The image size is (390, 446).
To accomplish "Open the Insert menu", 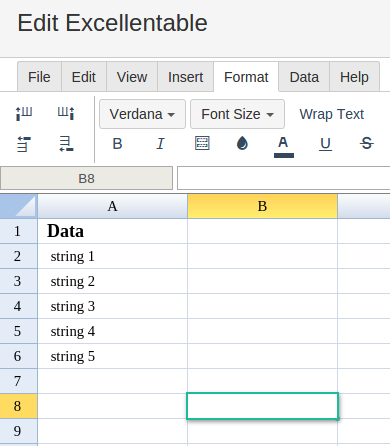I will (185, 77).
